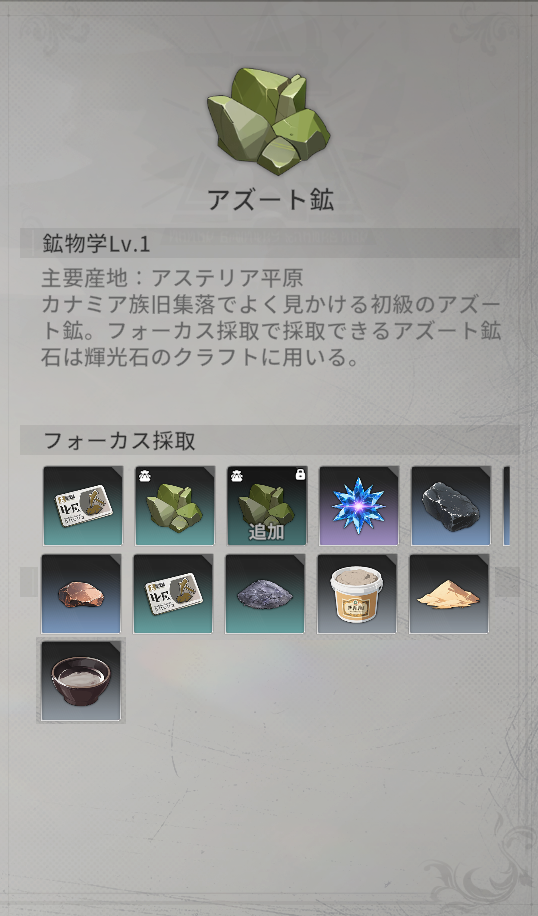
Task: Select the ticket item beside the copper ore
Action: coord(173,594)
